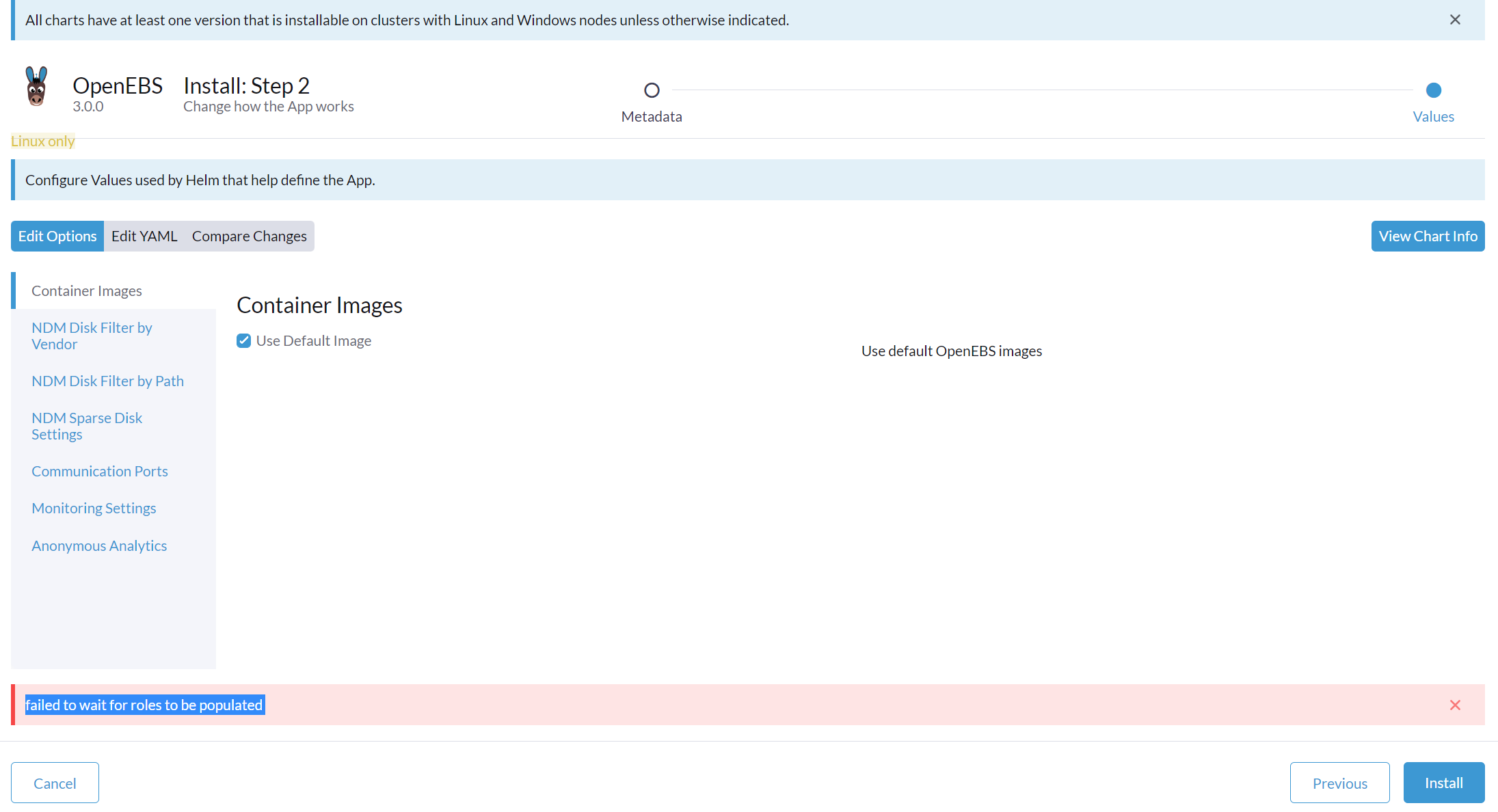Viewport: 1498px width, 812px height.
Task: Open NDM Sparse Disk Settings section
Action: pos(87,426)
